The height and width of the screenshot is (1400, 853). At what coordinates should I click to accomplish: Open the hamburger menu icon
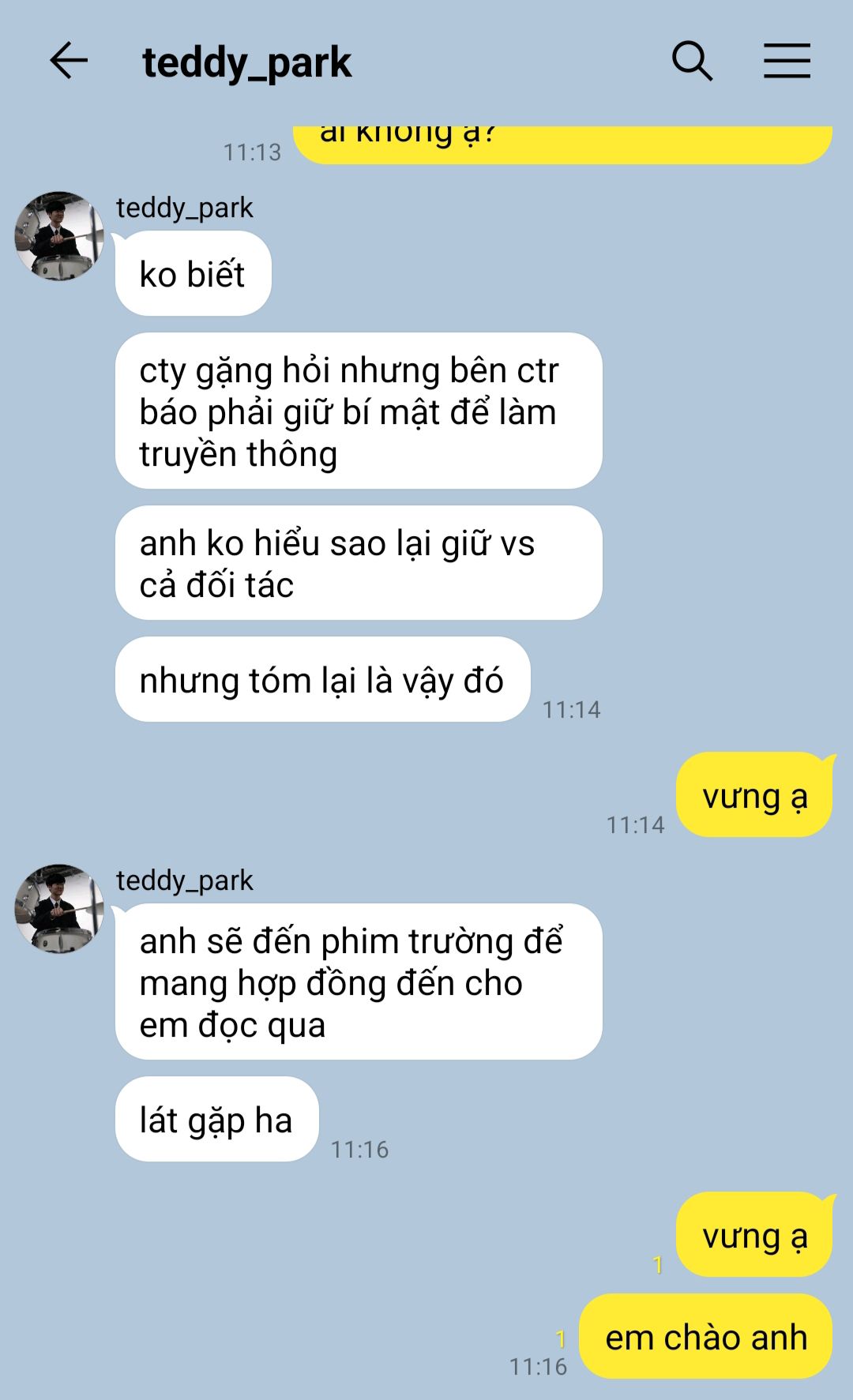pos(787,61)
